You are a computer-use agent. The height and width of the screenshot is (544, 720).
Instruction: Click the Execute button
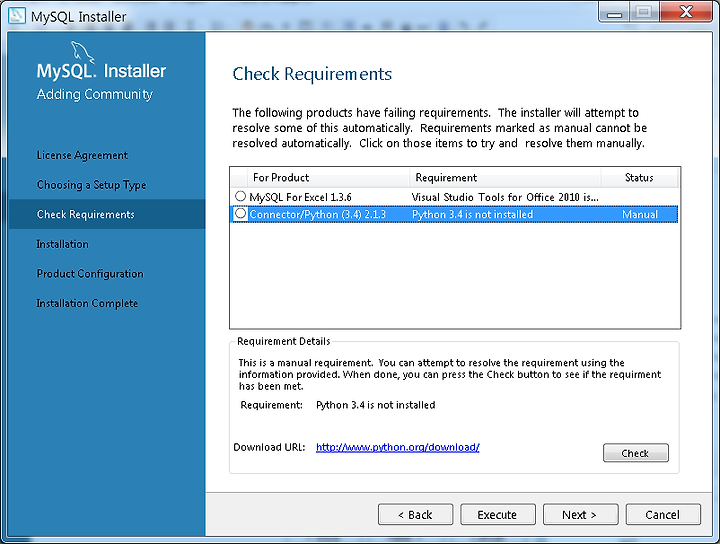point(498,515)
